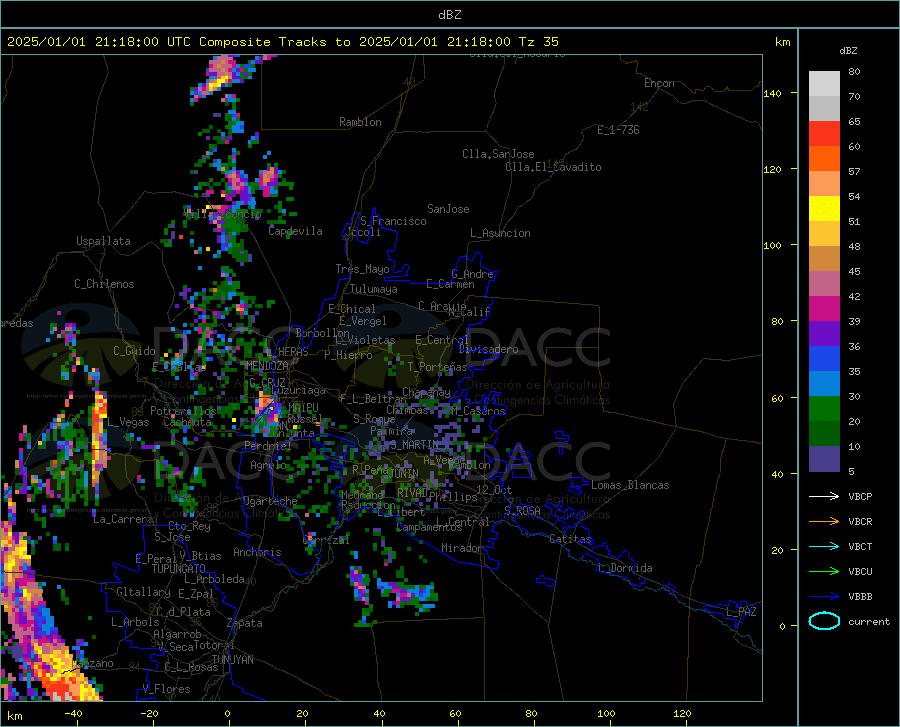
Task: Click the dBZ title at top
Action: point(449,15)
